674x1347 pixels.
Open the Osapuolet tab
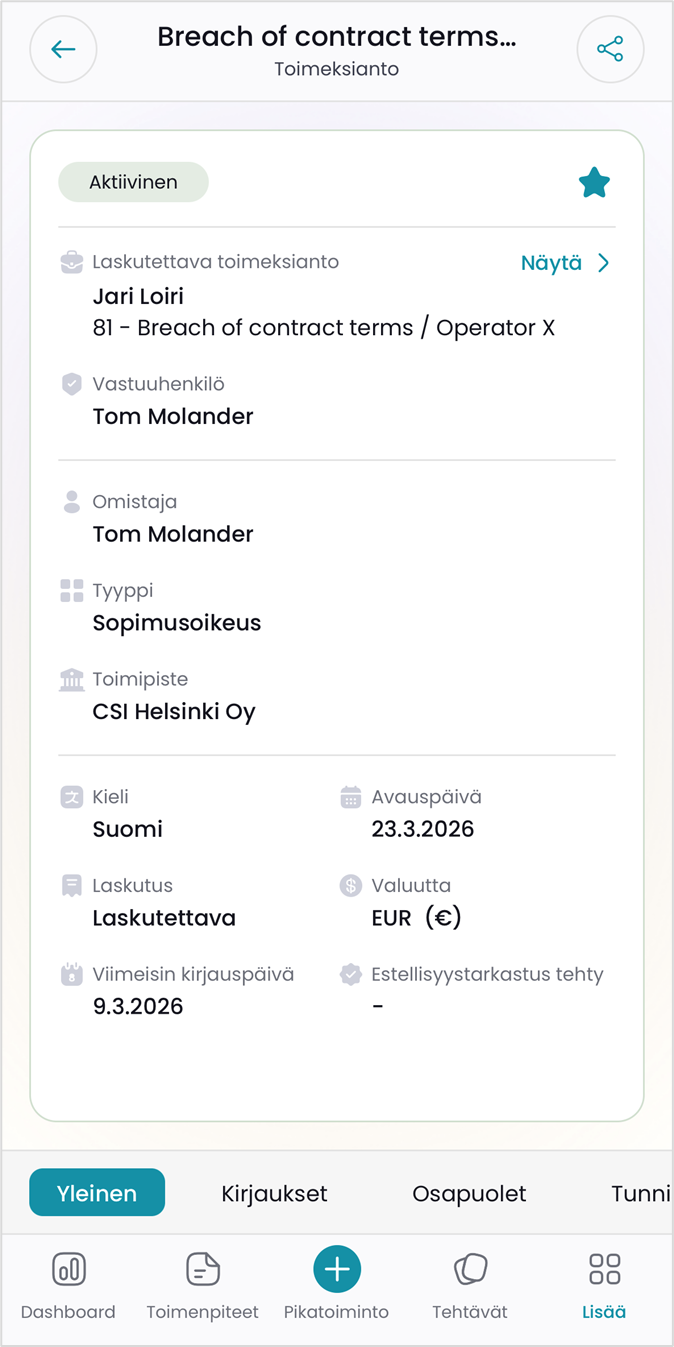point(469,1193)
